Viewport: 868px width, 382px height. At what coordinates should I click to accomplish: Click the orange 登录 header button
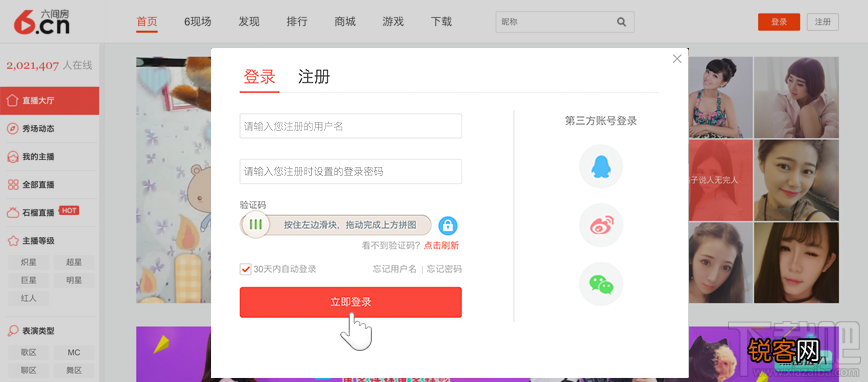coord(779,22)
